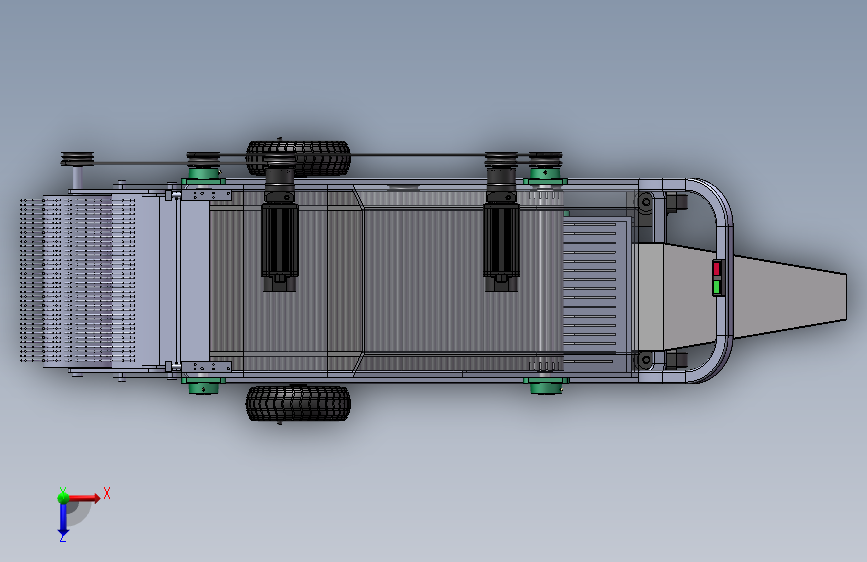Select the top-right green bearing housing

click(546, 176)
